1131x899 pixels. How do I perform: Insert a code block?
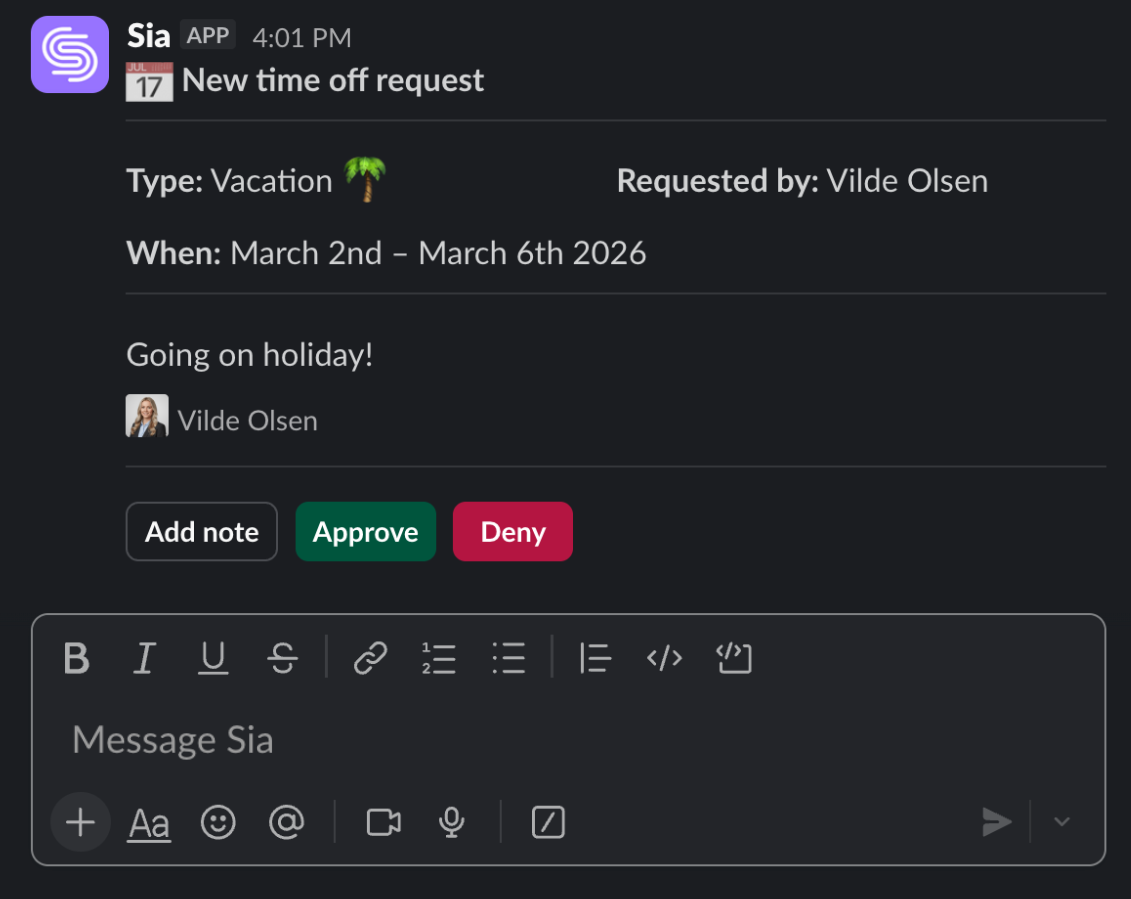[734, 658]
